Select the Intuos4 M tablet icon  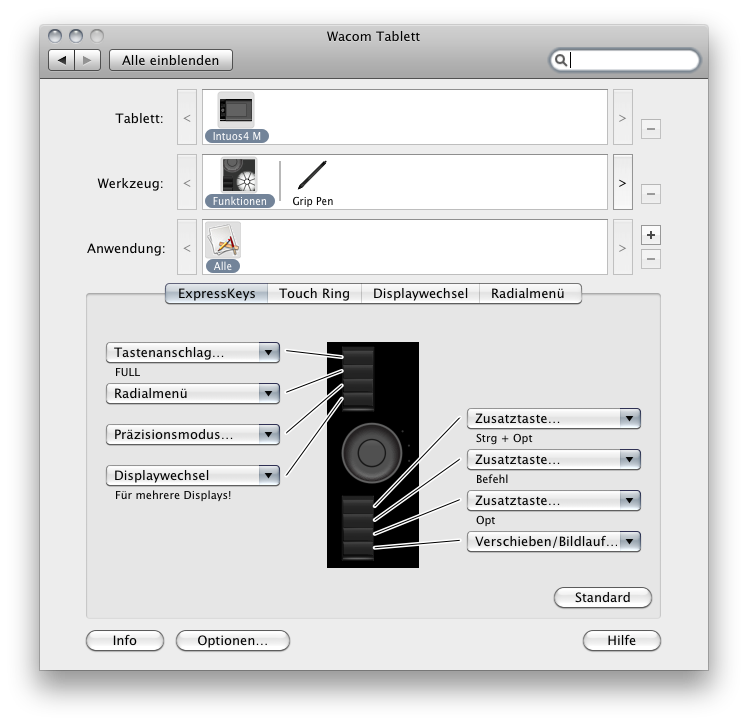[x=237, y=111]
